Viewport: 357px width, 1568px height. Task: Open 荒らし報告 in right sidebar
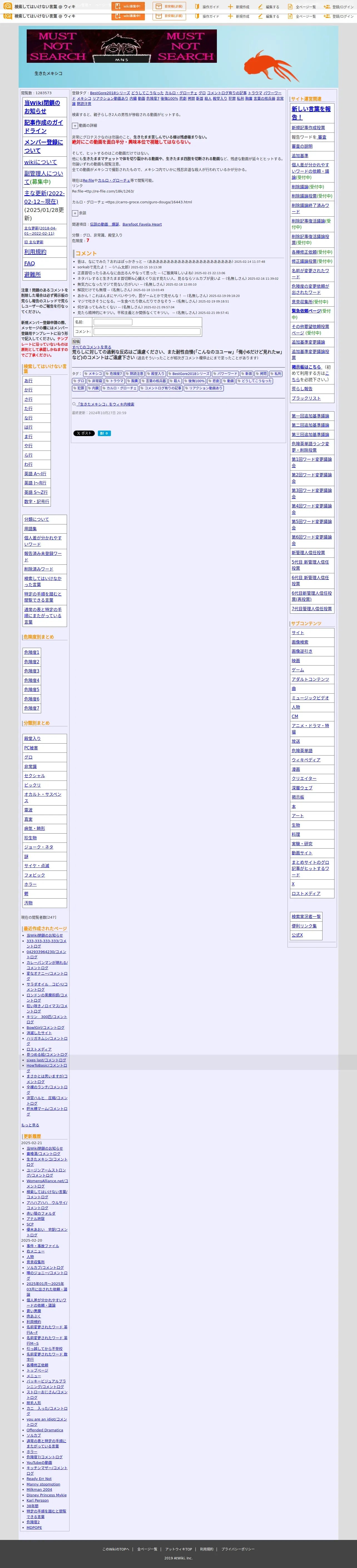pyautogui.click(x=302, y=388)
